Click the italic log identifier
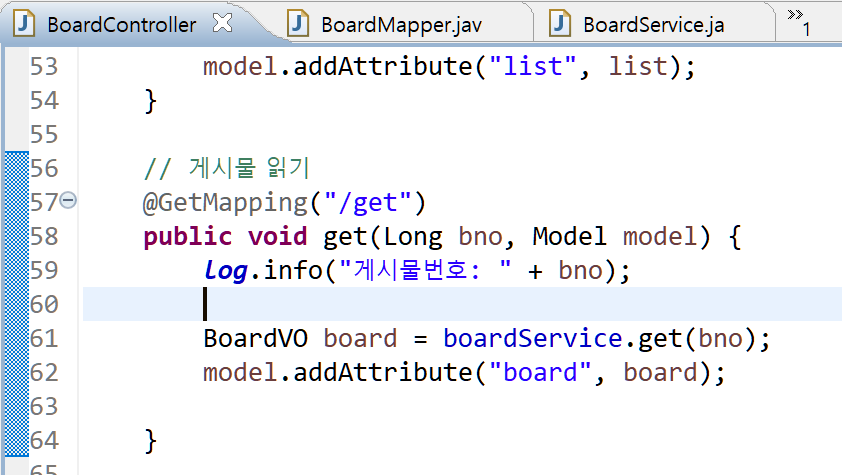842x475 pixels. [x=226, y=271]
